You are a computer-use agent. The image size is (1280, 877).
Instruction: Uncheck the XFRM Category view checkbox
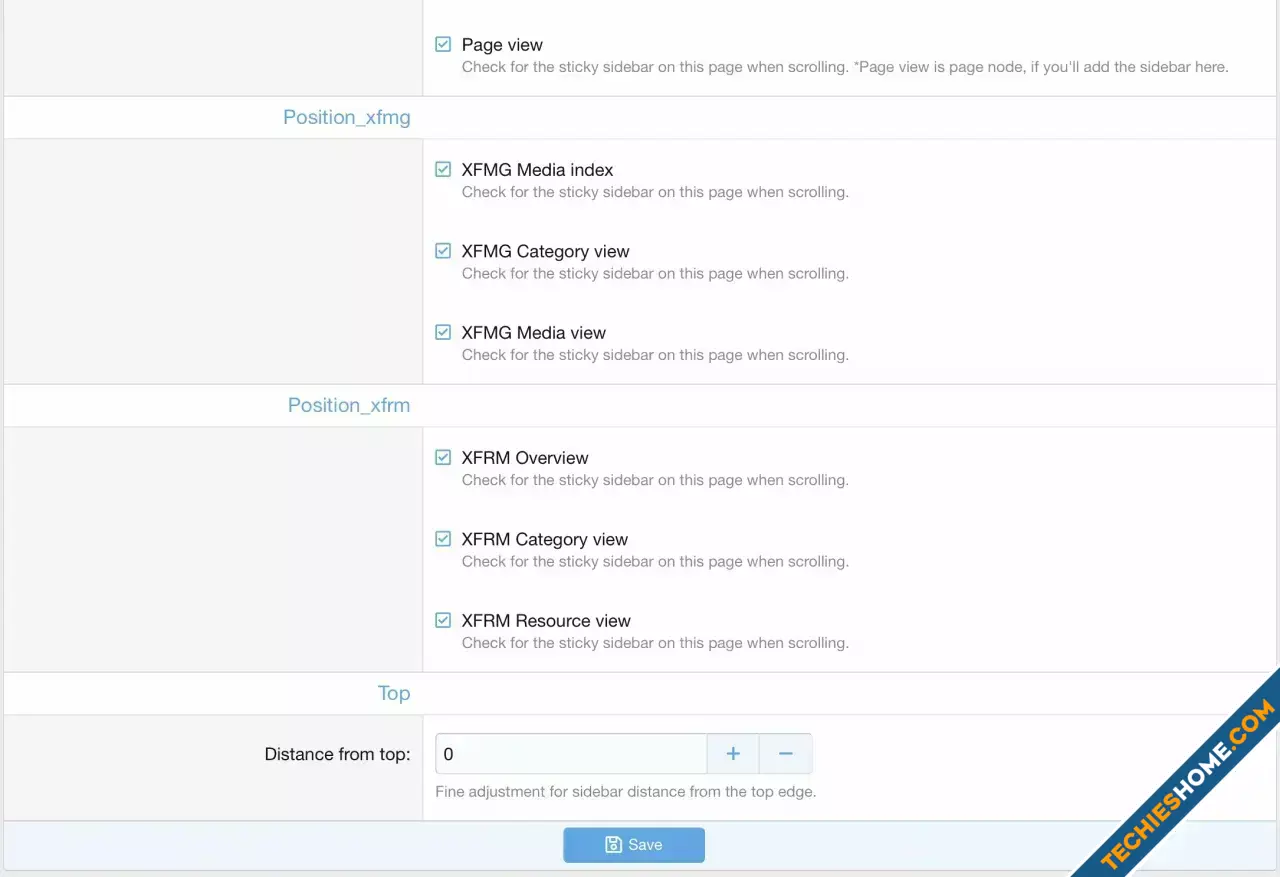tap(443, 539)
